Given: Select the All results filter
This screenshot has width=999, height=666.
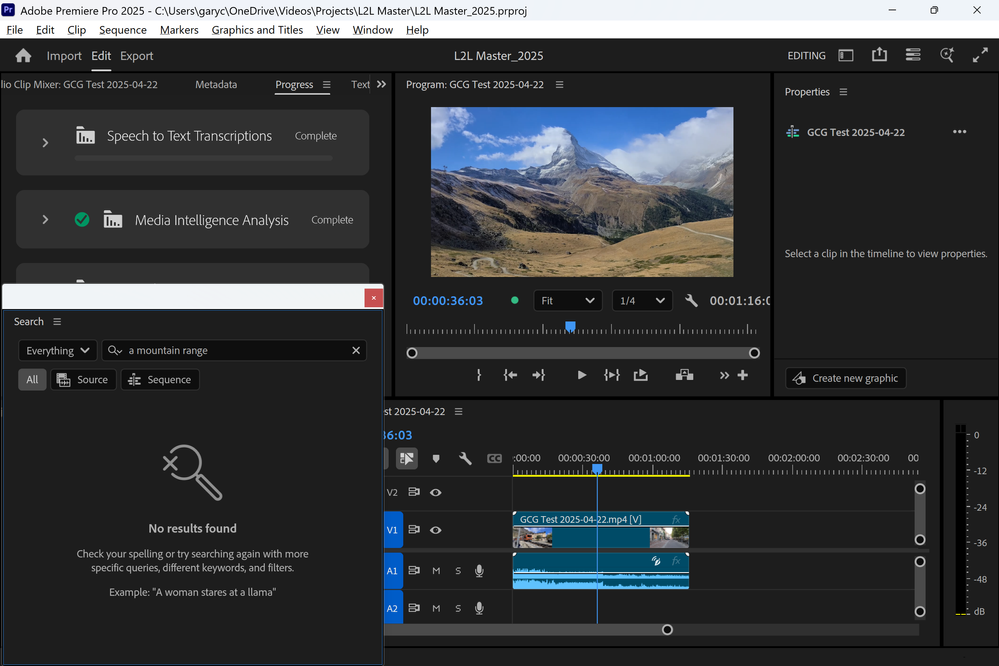Looking at the screenshot, I should pyautogui.click(x=32, y=380).
